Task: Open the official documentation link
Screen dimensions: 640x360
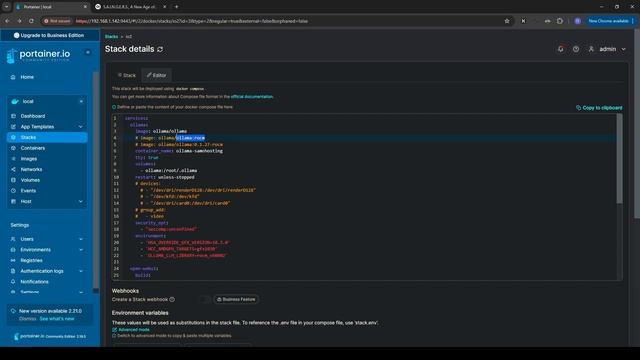Action: 252,97
